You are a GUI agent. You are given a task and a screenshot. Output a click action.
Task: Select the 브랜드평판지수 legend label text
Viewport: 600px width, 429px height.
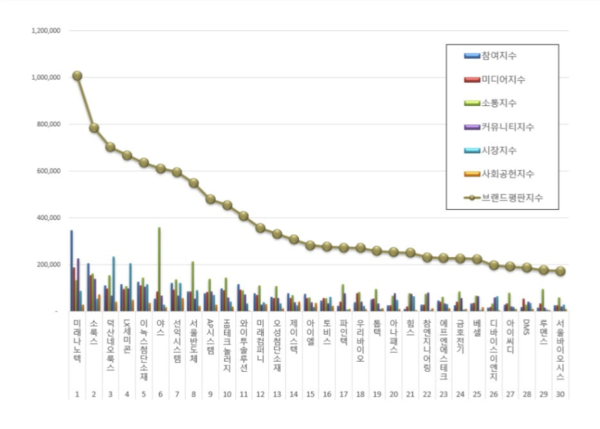pos(515,196)
